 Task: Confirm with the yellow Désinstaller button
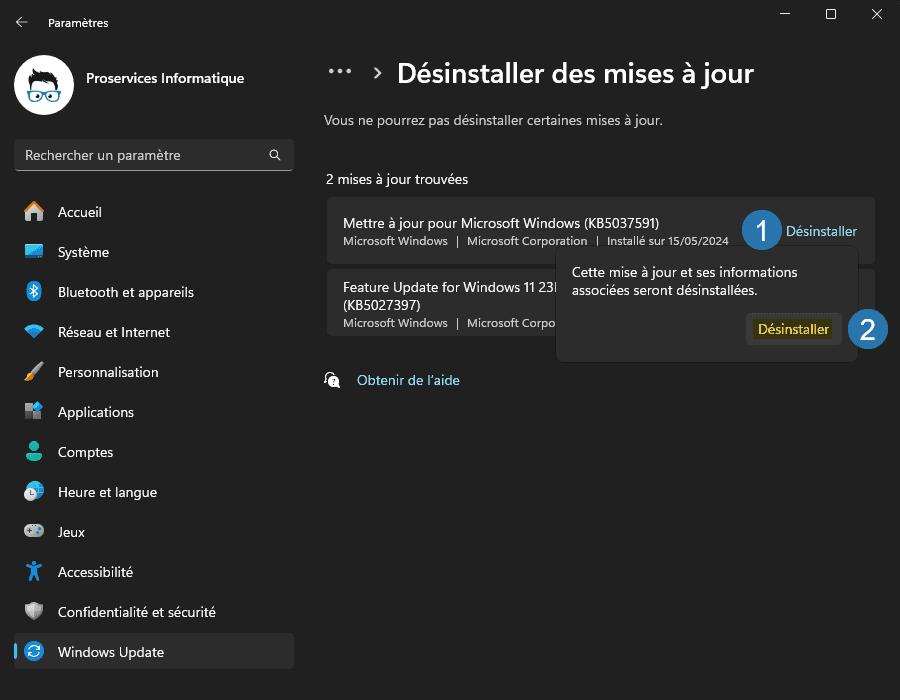[x=793, y=328]
